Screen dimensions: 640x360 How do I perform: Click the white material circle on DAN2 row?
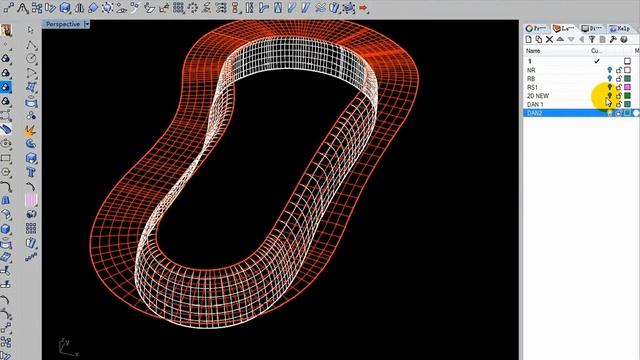point(636,113)
